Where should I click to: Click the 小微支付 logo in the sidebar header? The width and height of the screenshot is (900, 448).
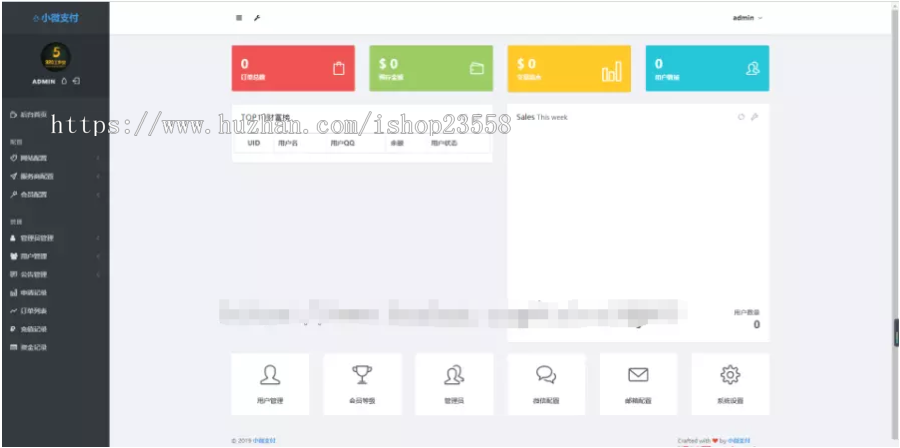56,18
